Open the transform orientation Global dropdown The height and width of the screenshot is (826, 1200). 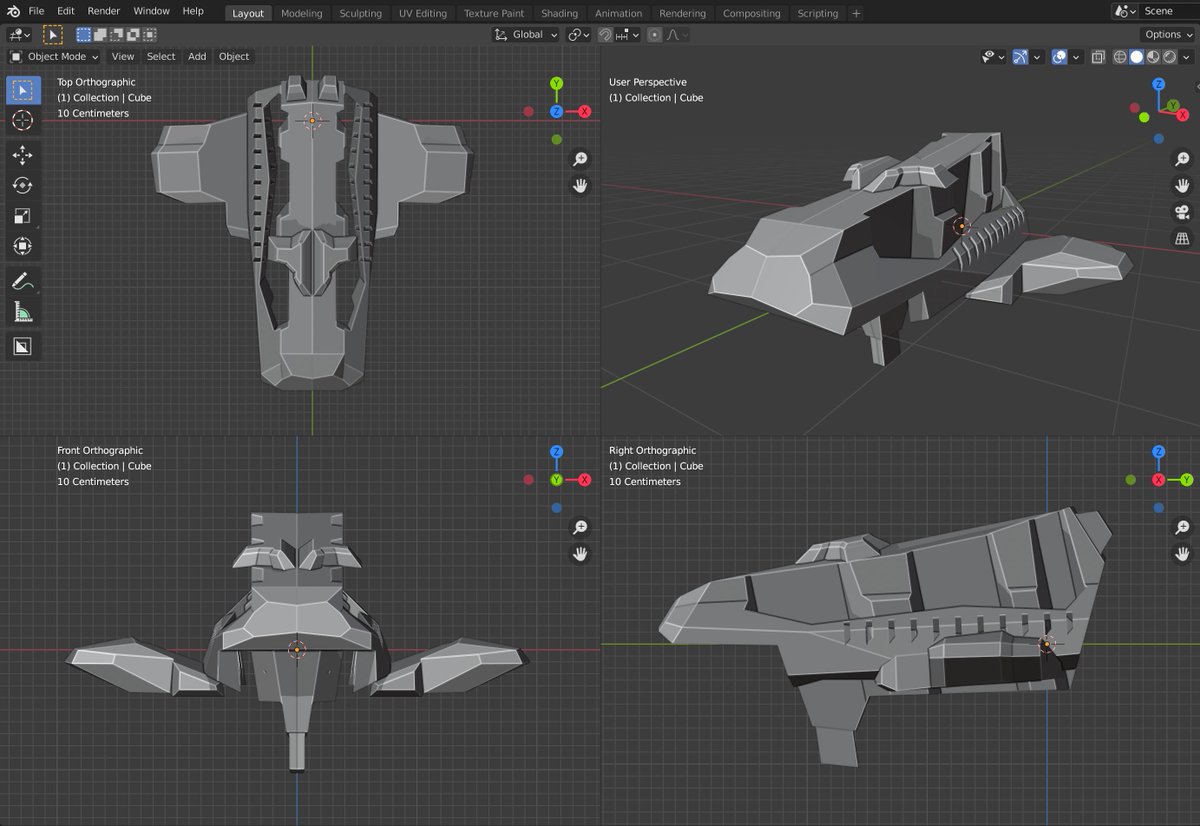(x=527, y=34)
